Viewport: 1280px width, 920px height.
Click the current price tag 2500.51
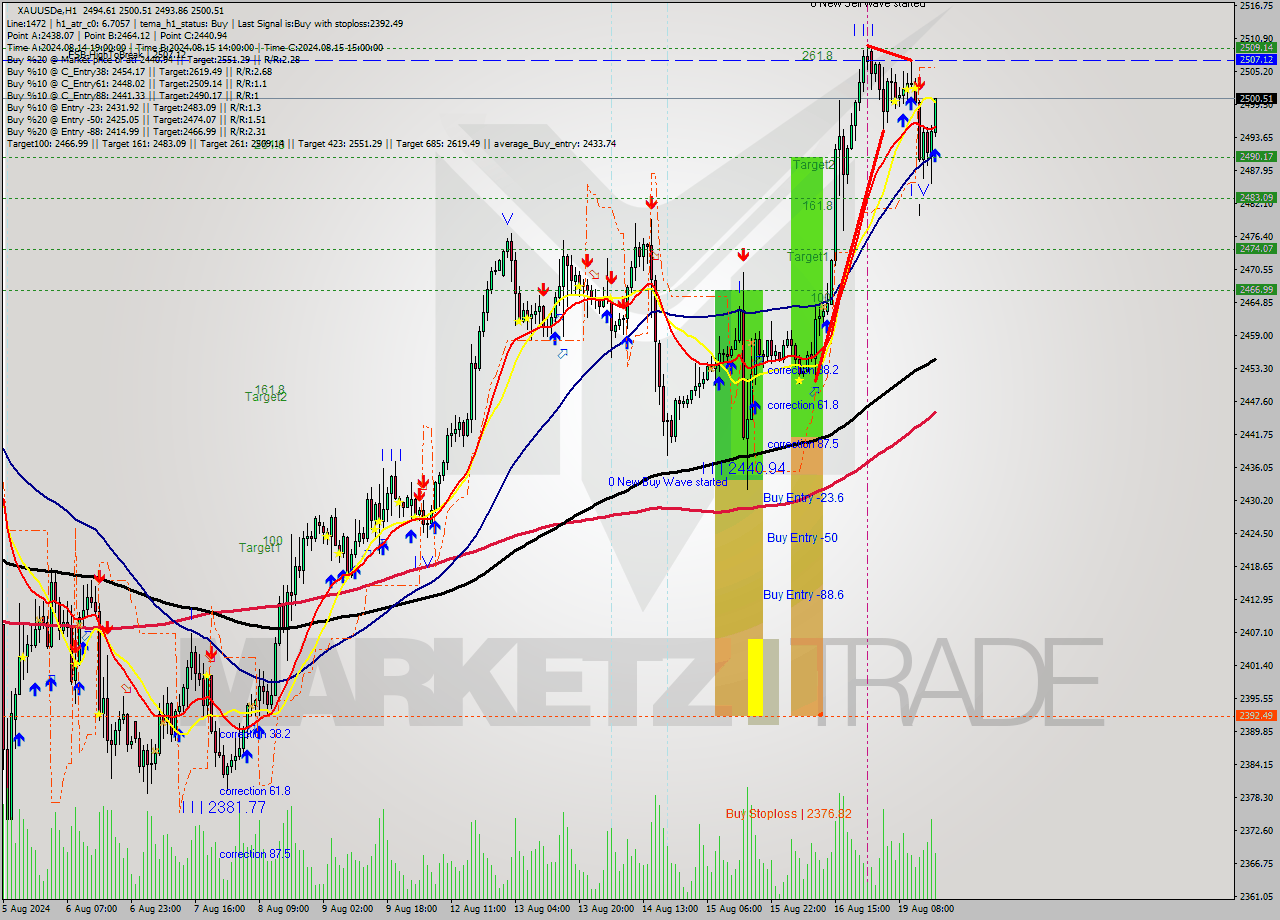(x=1256, y=98)
